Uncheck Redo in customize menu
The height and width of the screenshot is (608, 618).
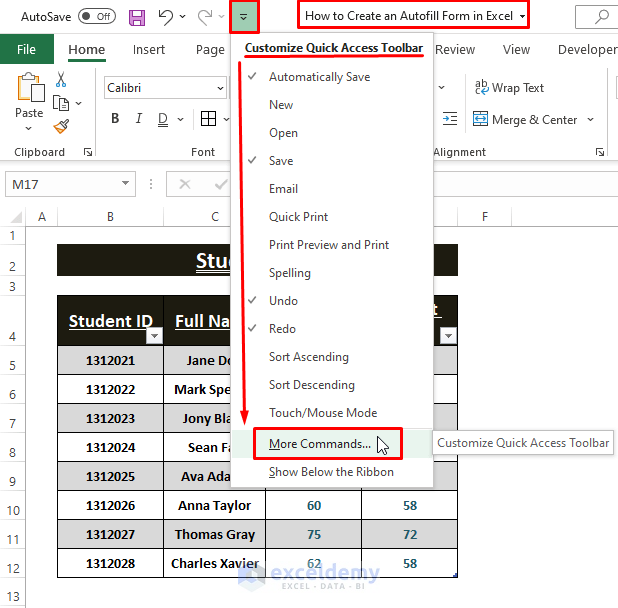point(282,329)
